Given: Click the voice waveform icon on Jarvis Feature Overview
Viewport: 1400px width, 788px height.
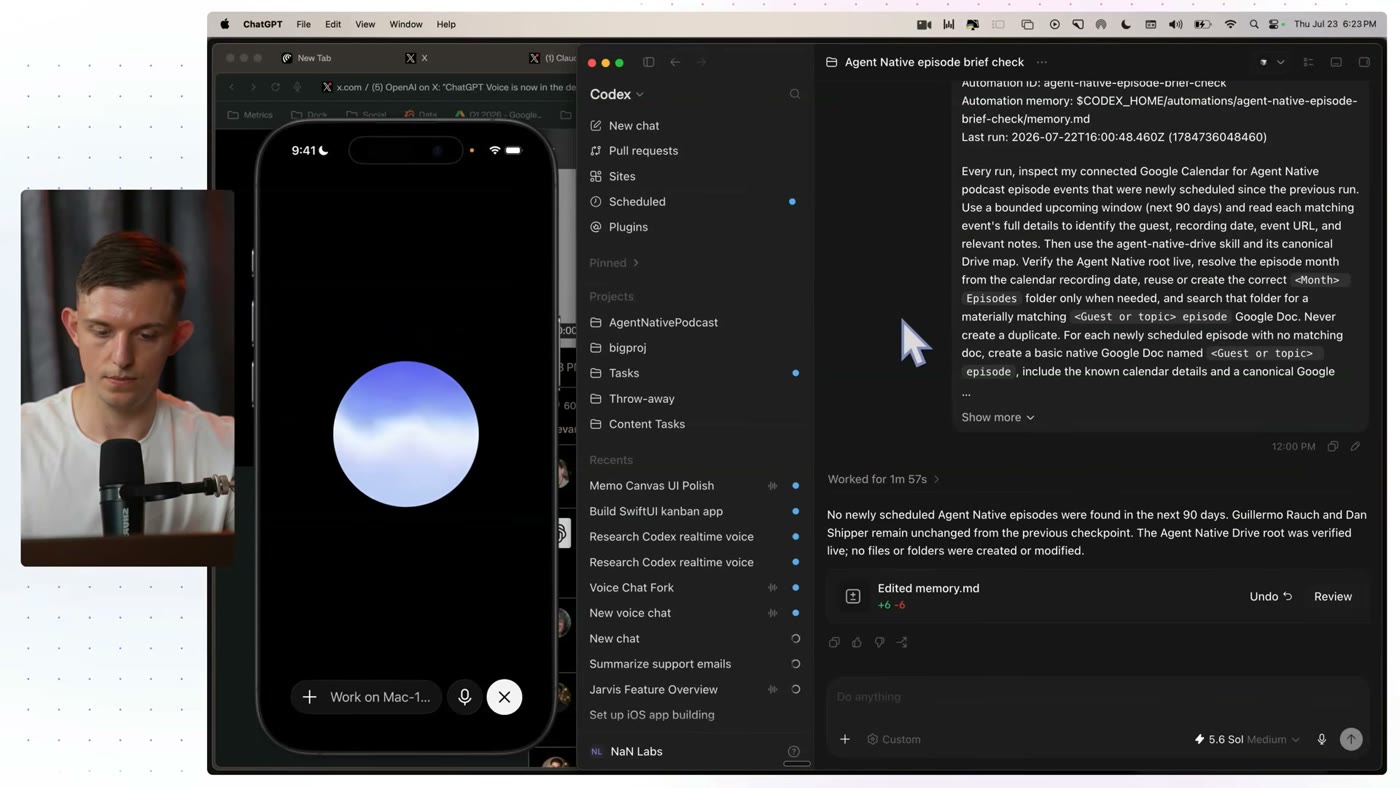Looking at the screenshot, I should click(772, 690).
